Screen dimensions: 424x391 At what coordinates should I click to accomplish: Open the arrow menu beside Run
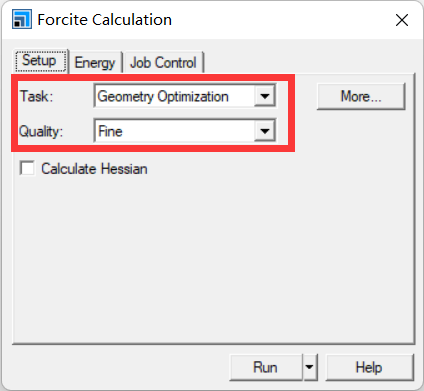pos(310,367)
